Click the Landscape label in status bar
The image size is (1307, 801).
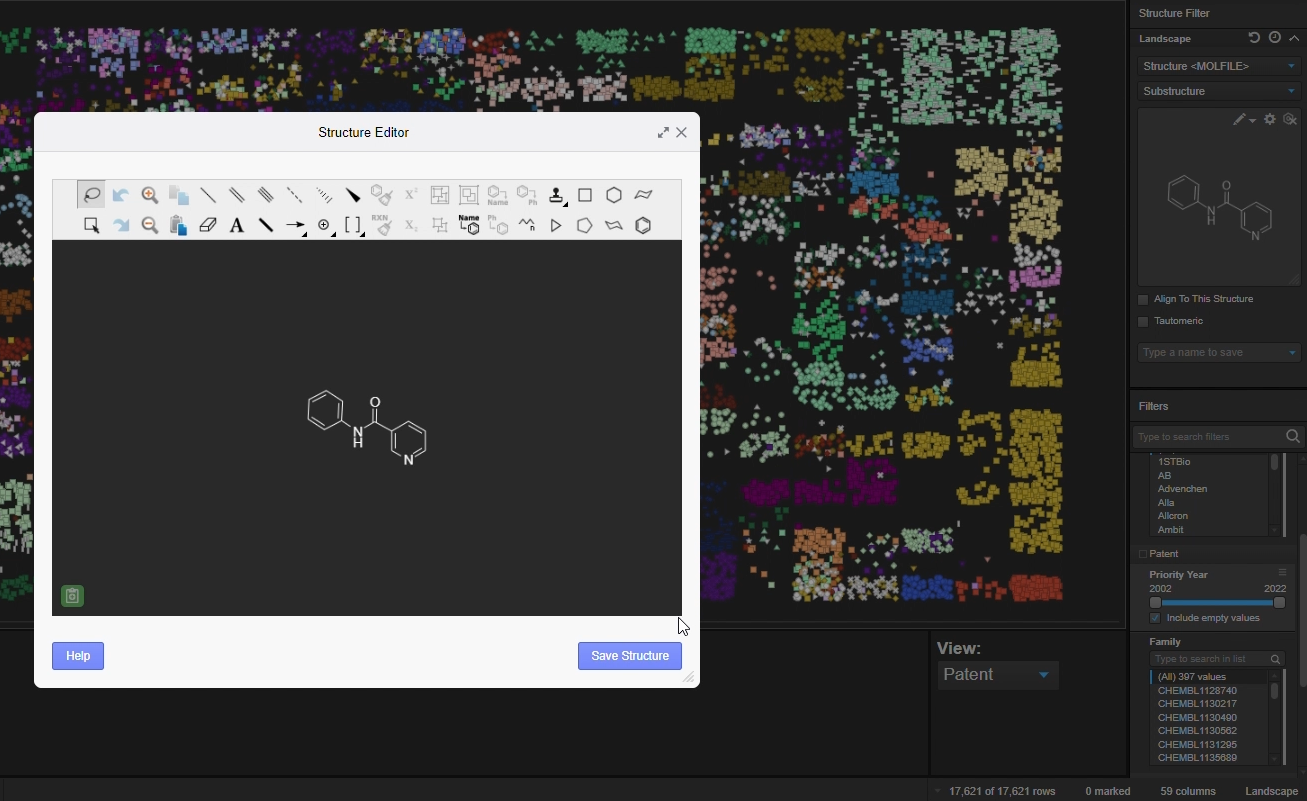[x=1271, y=791]
